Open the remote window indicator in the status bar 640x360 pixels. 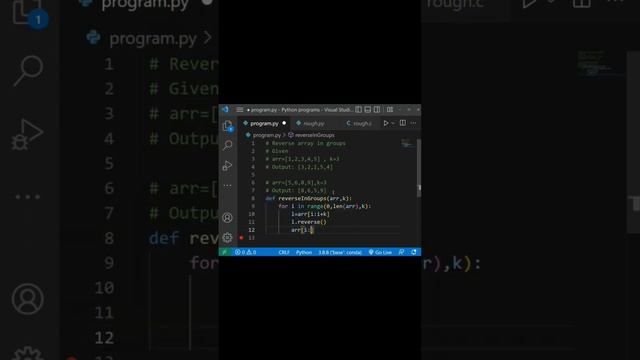coord(224,252)
